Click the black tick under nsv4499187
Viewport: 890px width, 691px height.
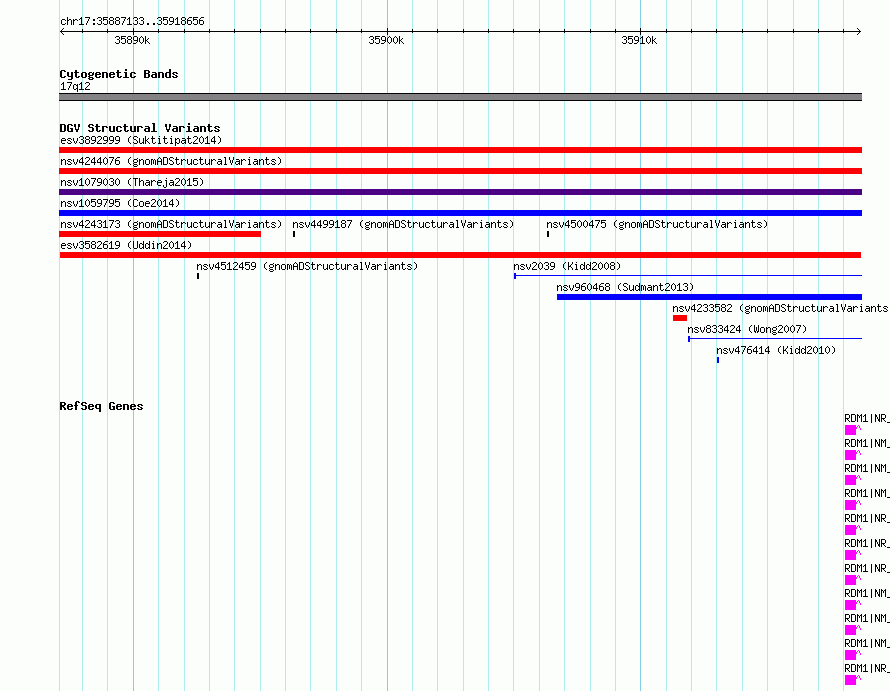tap(294, 234)
